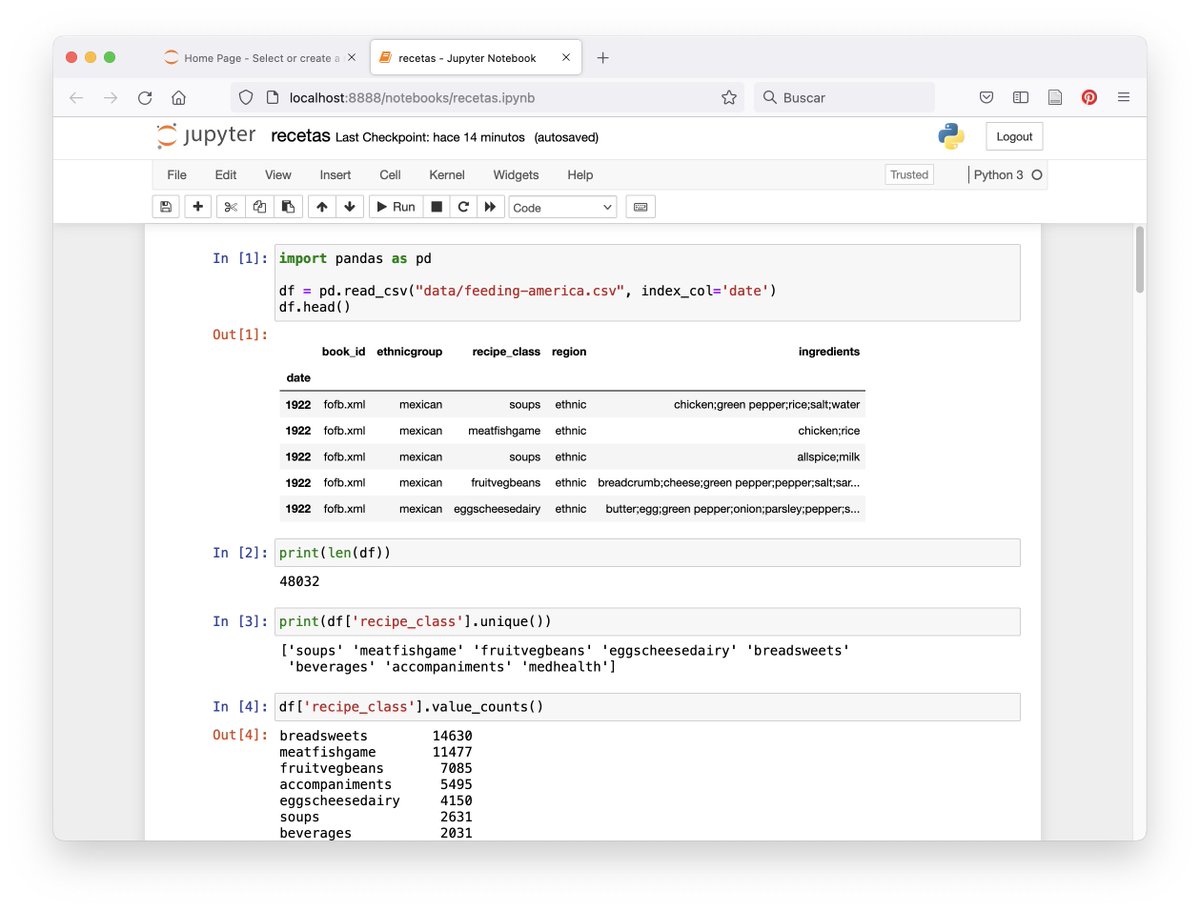
Task: Insert cell below with plus icon
Action: 198,207
